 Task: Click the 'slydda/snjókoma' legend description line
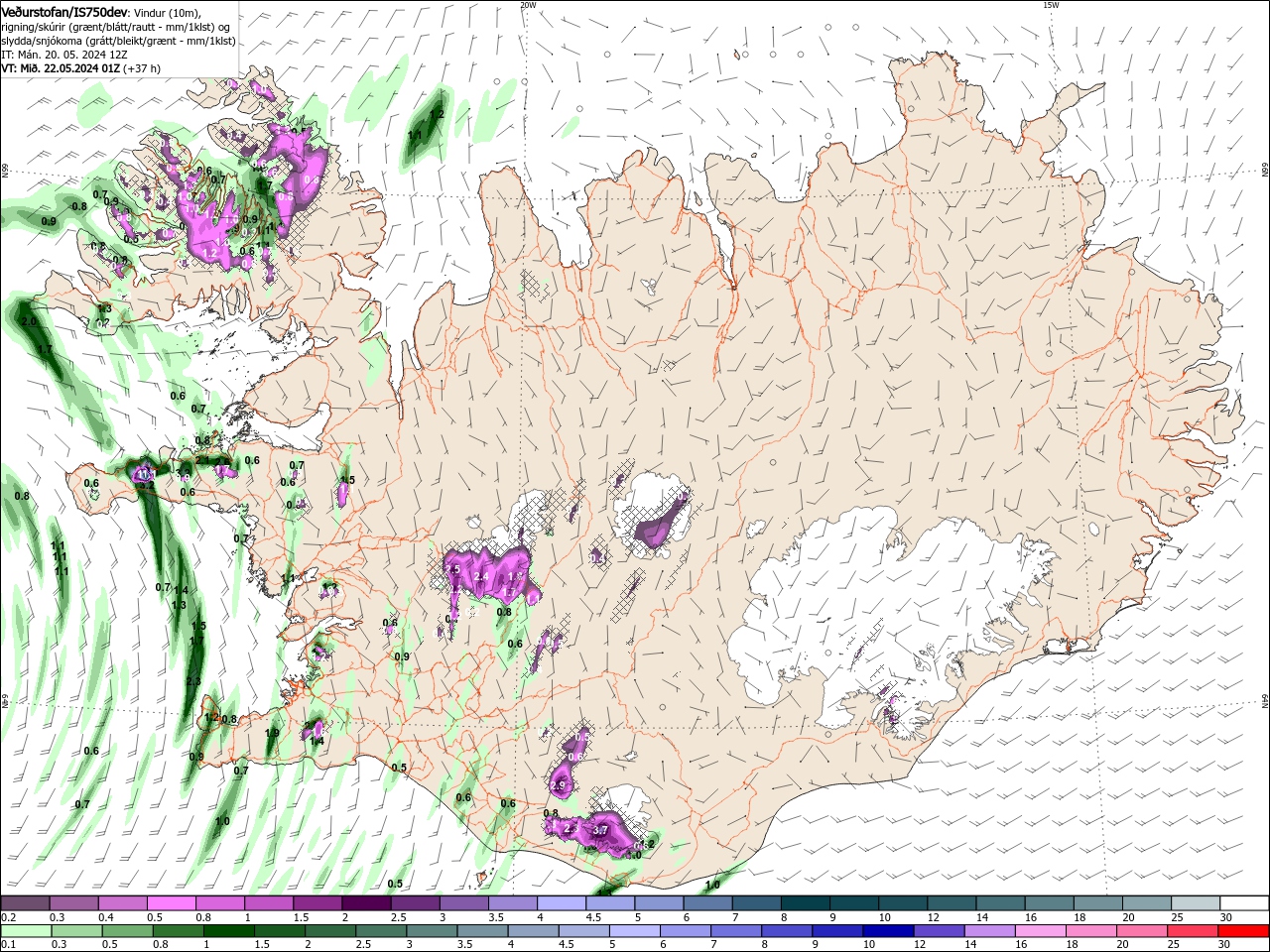118,41
